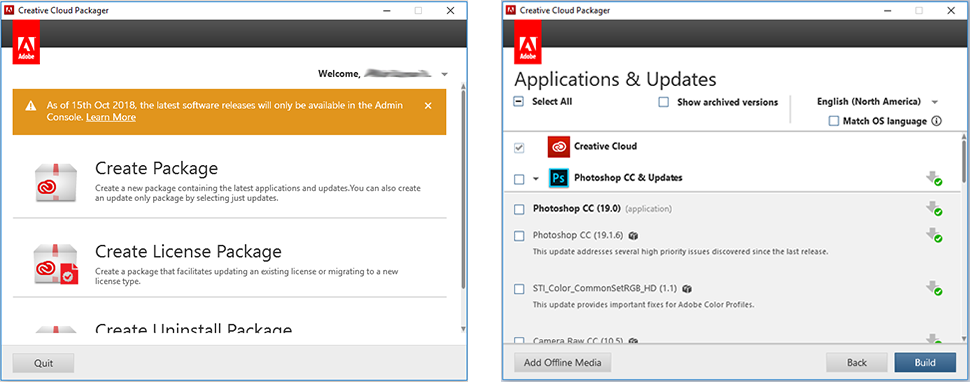Click the right window list scrollbar
The width and height of the screenshot is (970, 382).
963,162
